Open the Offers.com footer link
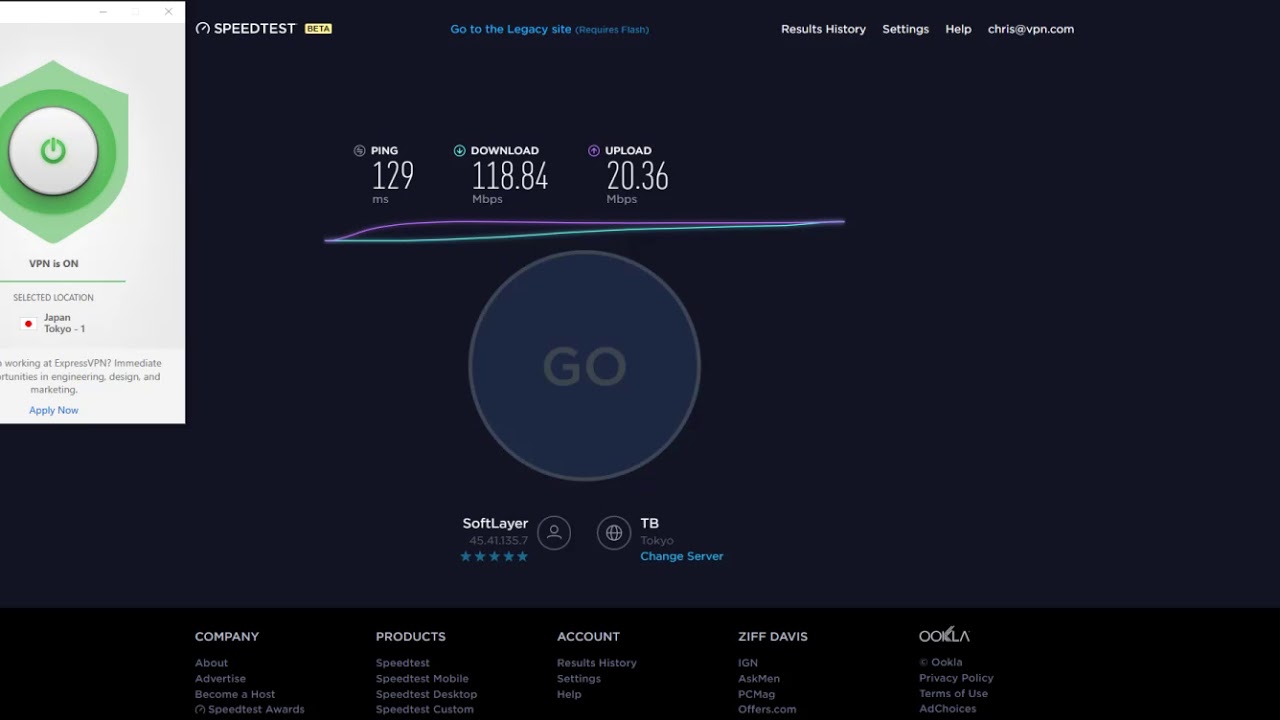 pos(767,709)
